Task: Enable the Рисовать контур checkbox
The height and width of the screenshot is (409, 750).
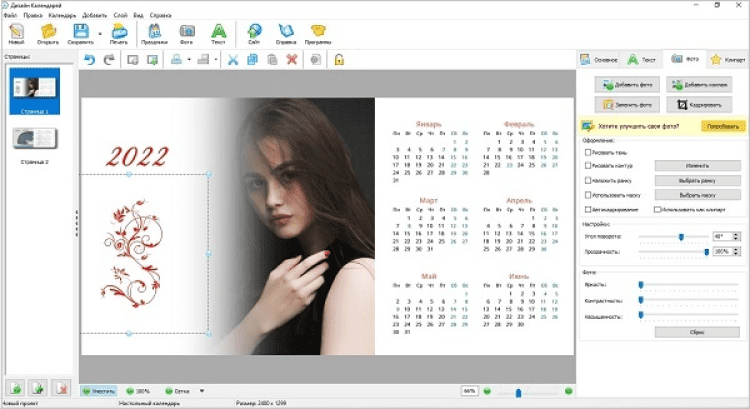Action: [x=588, y=166]
